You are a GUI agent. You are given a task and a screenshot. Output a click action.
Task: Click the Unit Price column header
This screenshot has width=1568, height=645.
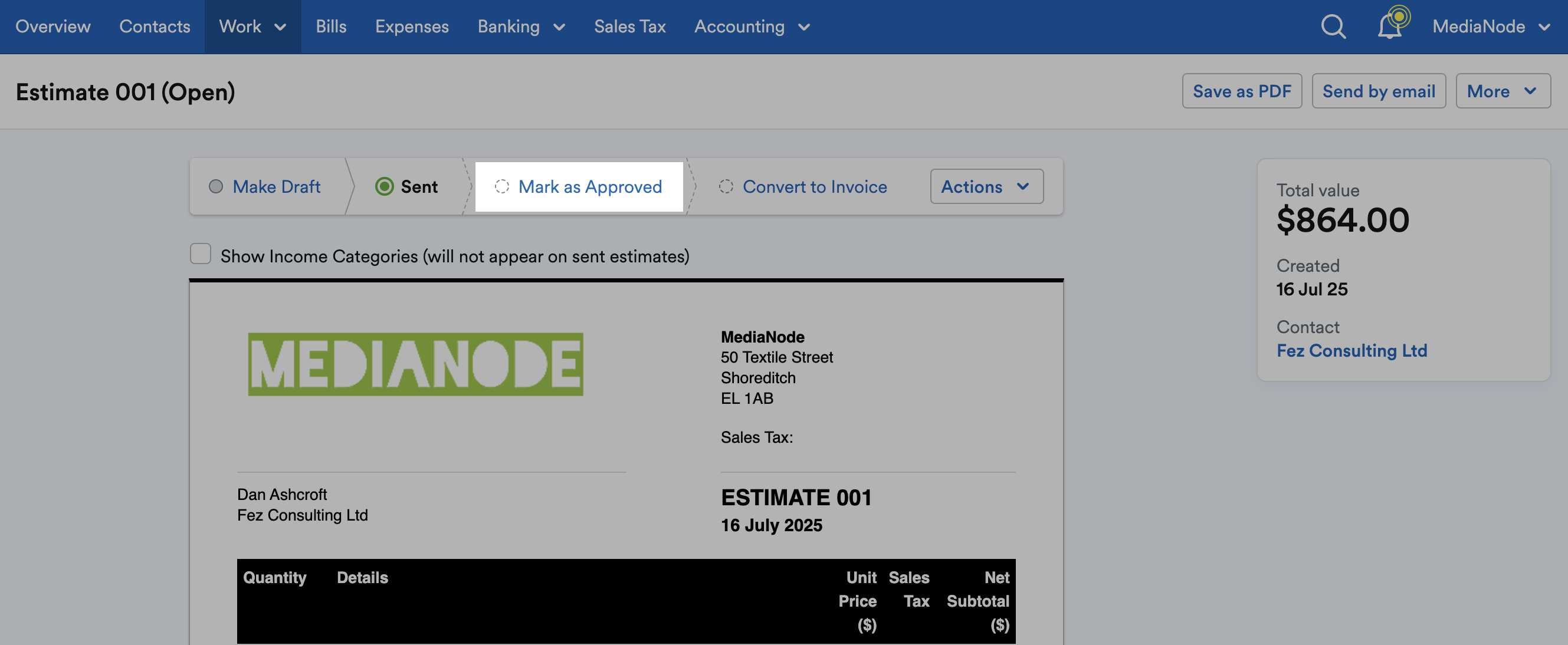click(x=857, y=601)
